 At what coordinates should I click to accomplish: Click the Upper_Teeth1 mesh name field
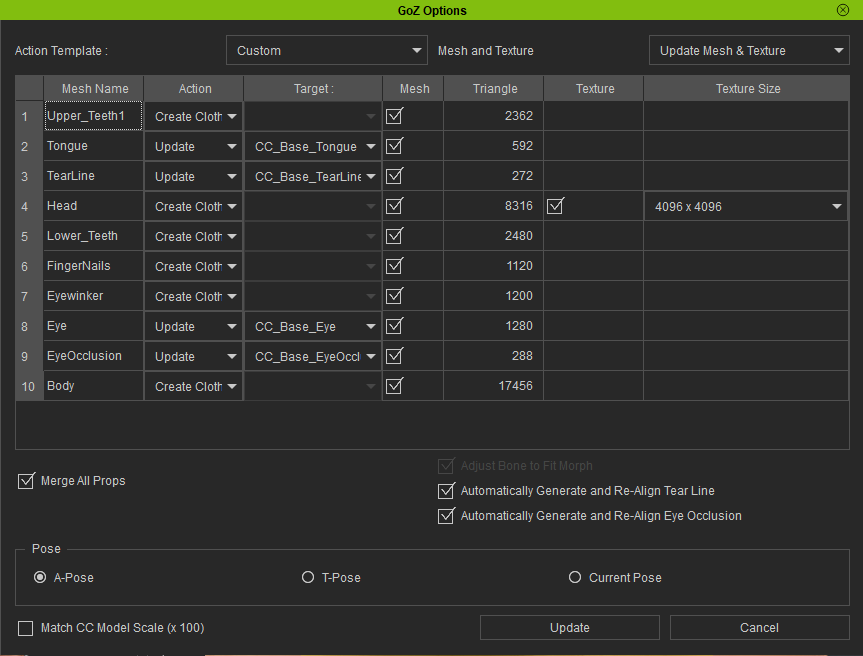coord(93,116)
